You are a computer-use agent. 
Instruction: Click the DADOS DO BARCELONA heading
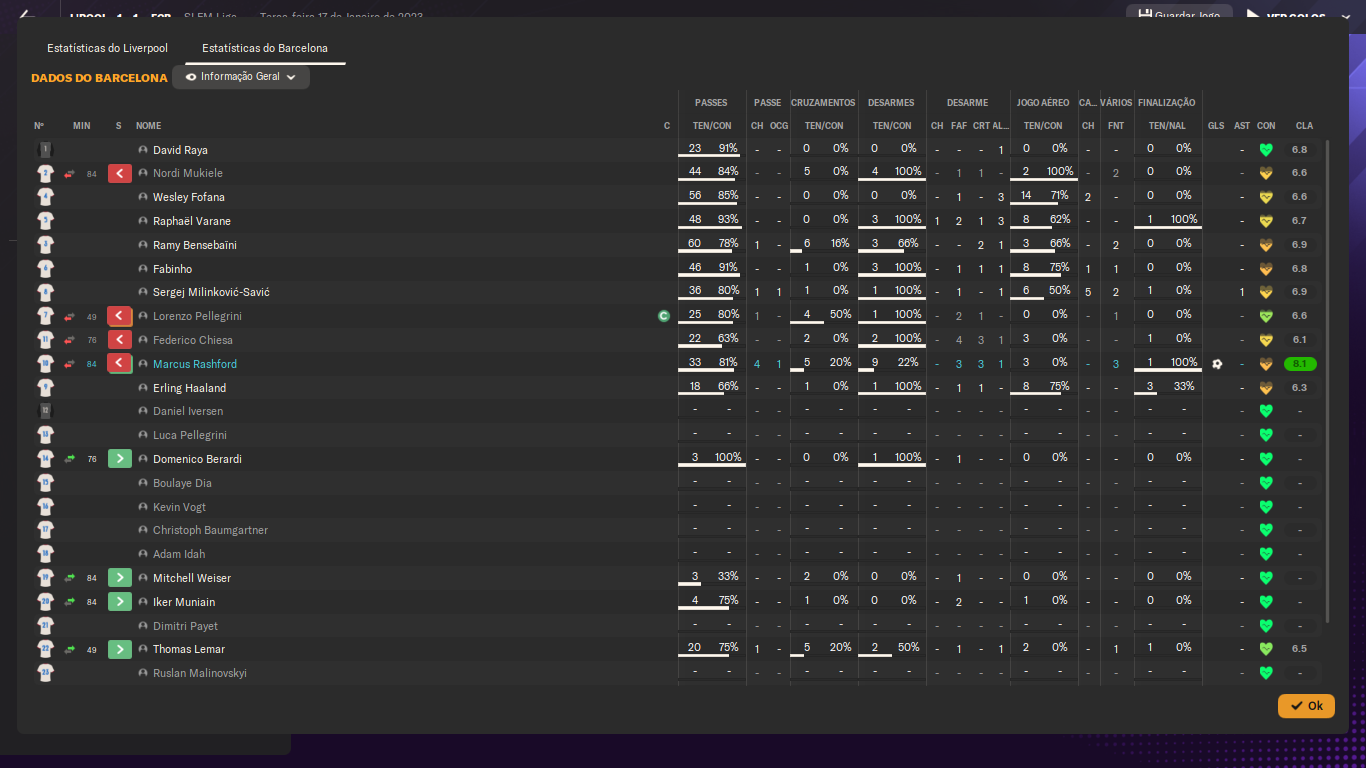(99, 78)
